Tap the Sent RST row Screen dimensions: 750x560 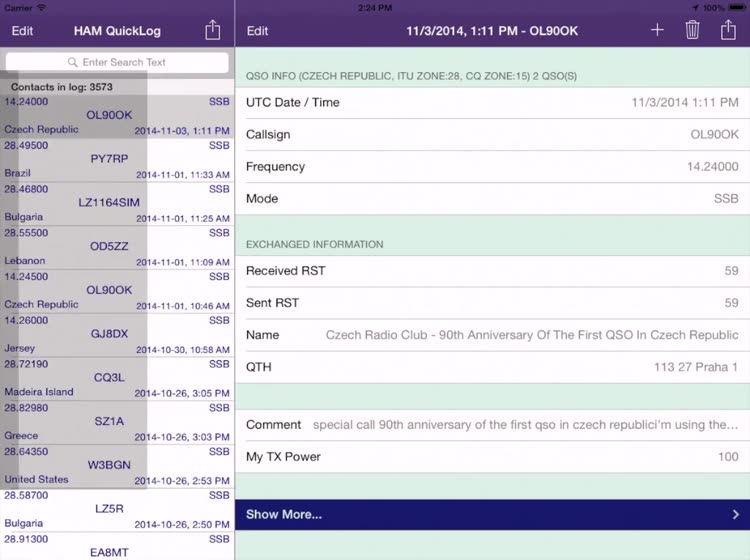[x=493, y=303]
